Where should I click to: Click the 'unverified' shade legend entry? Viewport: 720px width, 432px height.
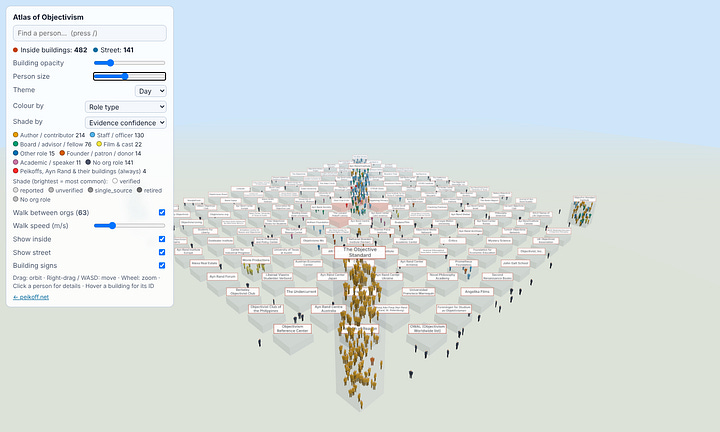click(x=66, y=191)
